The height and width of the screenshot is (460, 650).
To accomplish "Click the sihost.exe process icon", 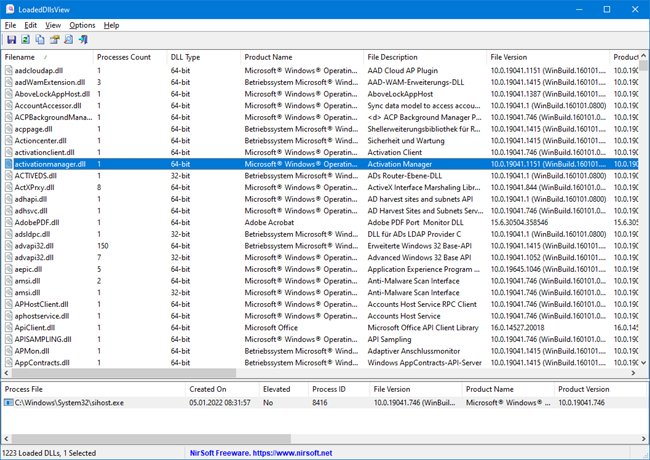I will (9, 401).
